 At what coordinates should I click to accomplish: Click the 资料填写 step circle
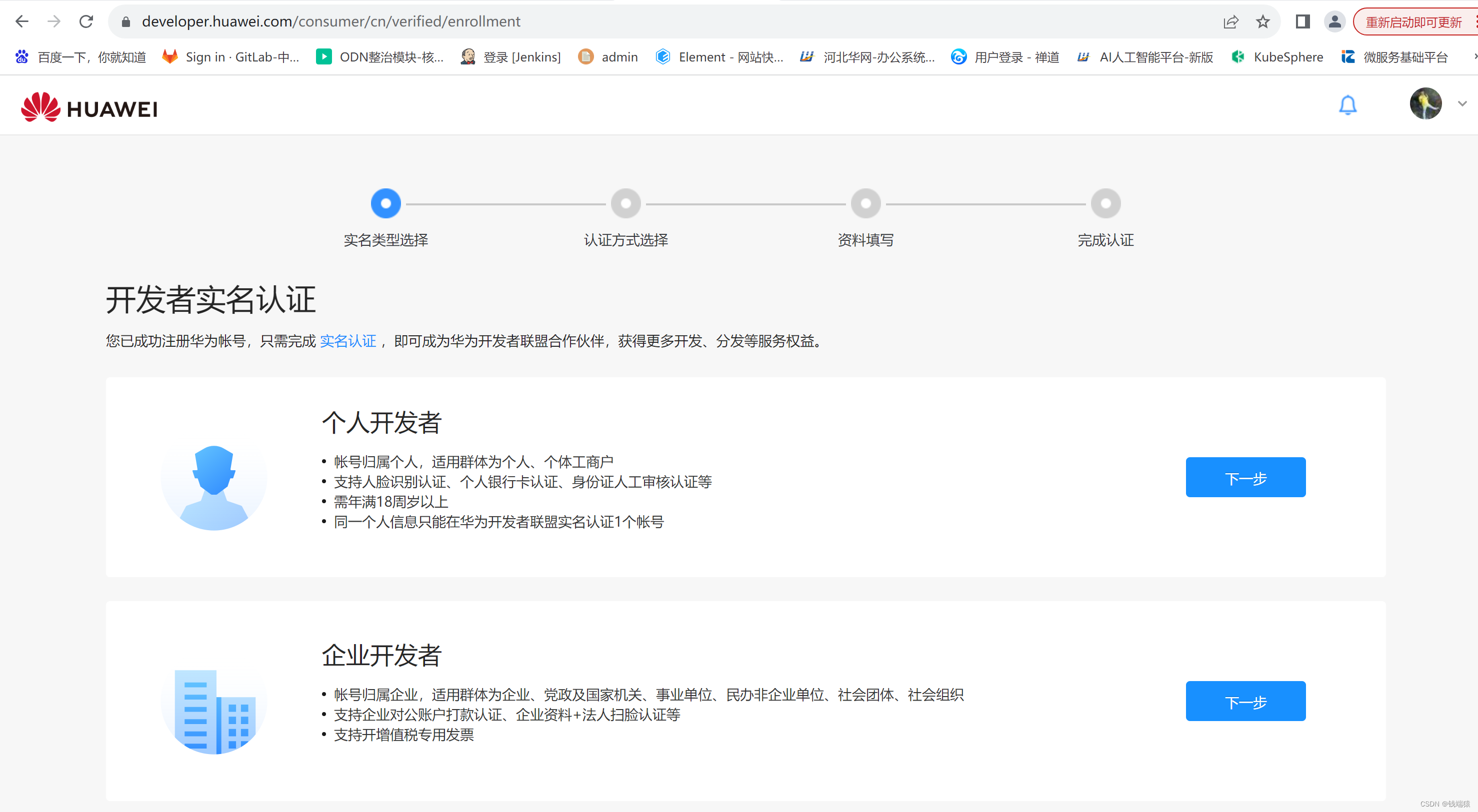click(x=865, y=203)
